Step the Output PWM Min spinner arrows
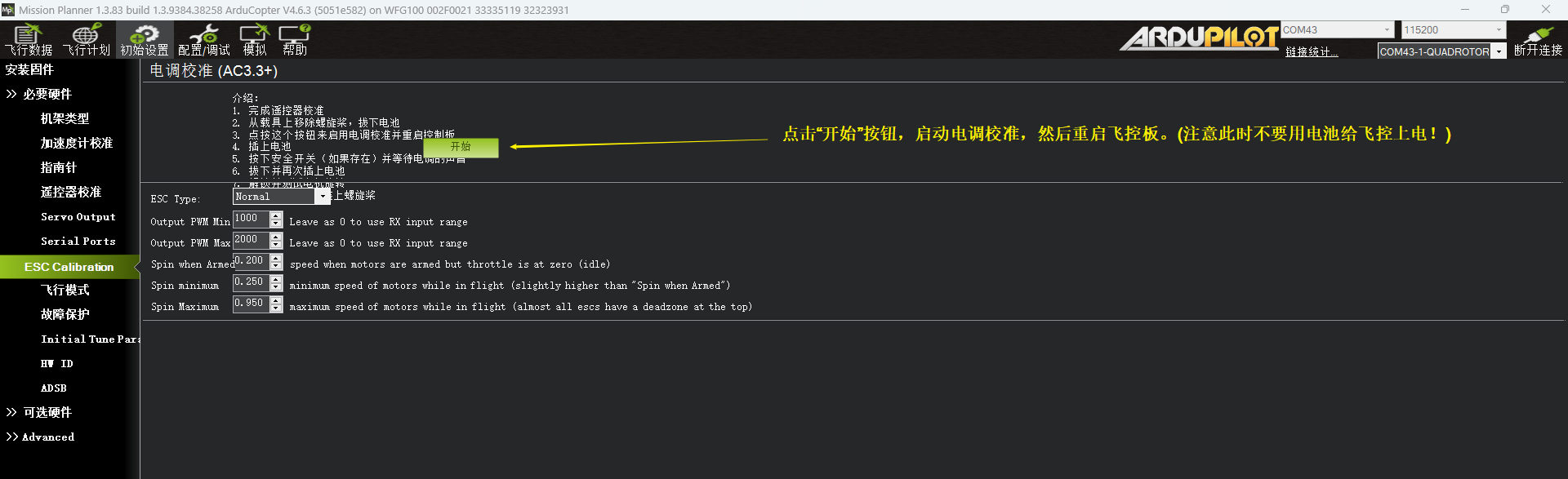The width and height of the screenshot is (1568, 479). (x=276, y=220)
